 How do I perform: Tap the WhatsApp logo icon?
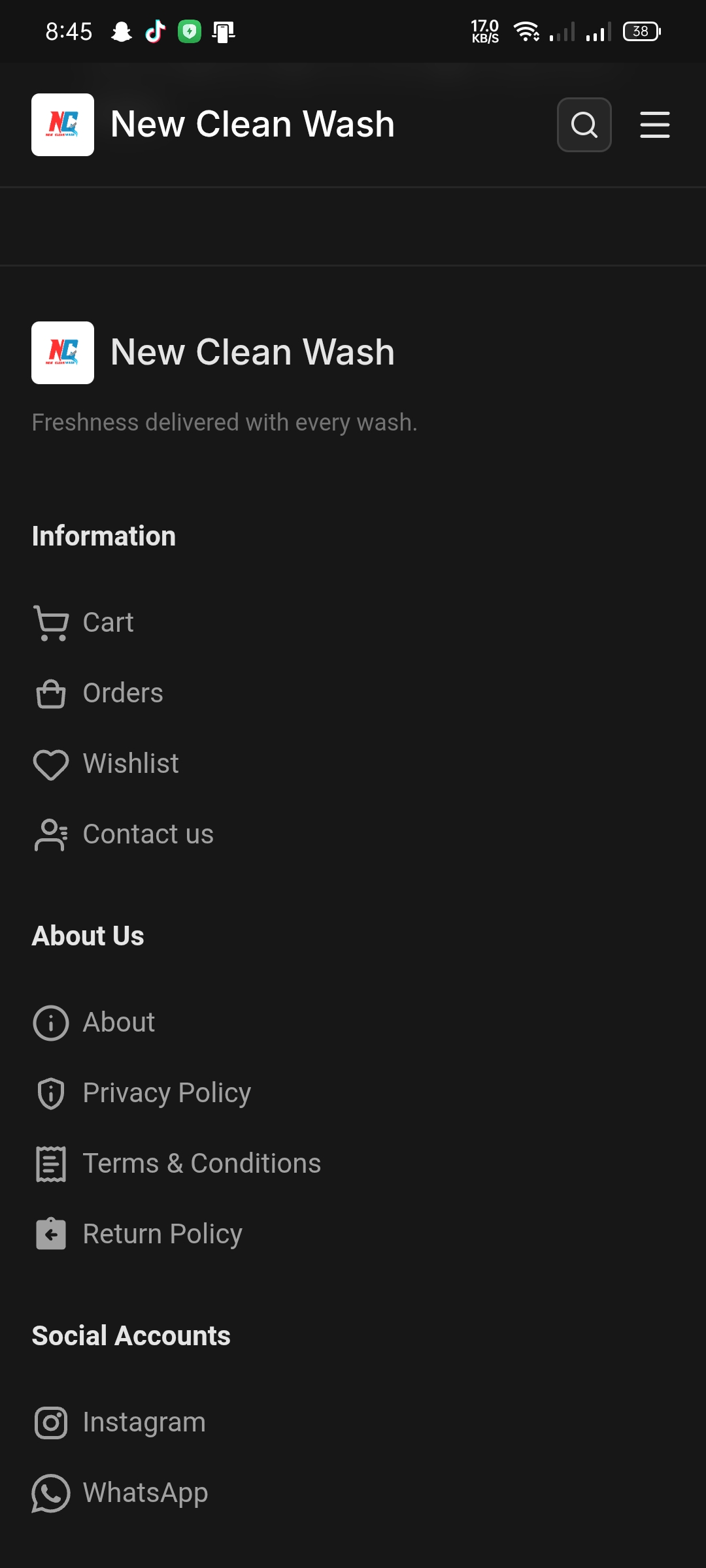click(x=51, y=1493)
